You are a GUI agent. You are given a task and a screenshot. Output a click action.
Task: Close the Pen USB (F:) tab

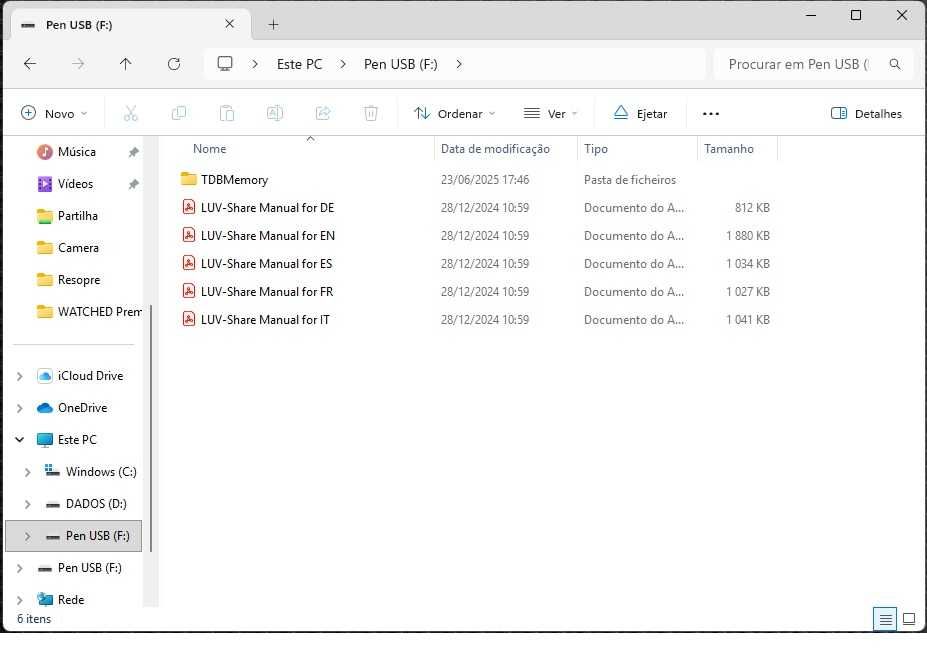click(229, 24)
